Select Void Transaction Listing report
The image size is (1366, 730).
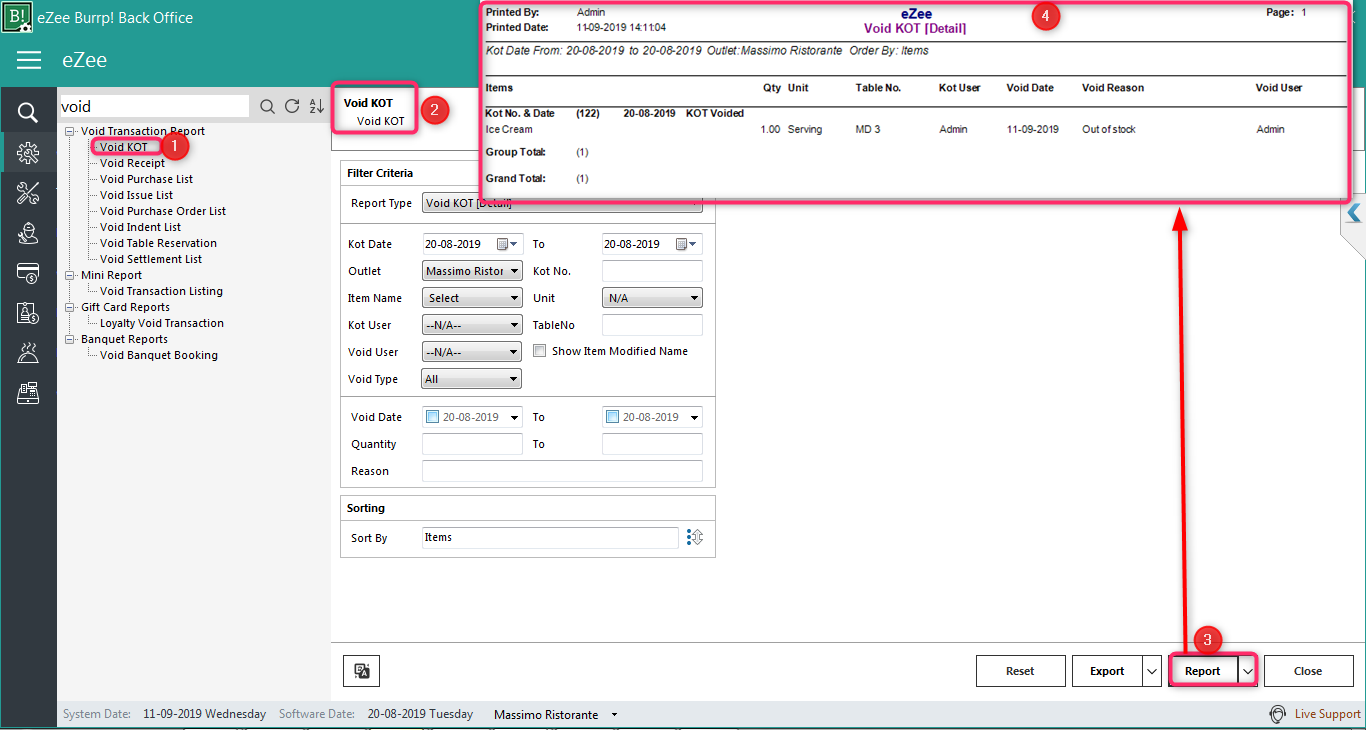(x=161, y=291)
